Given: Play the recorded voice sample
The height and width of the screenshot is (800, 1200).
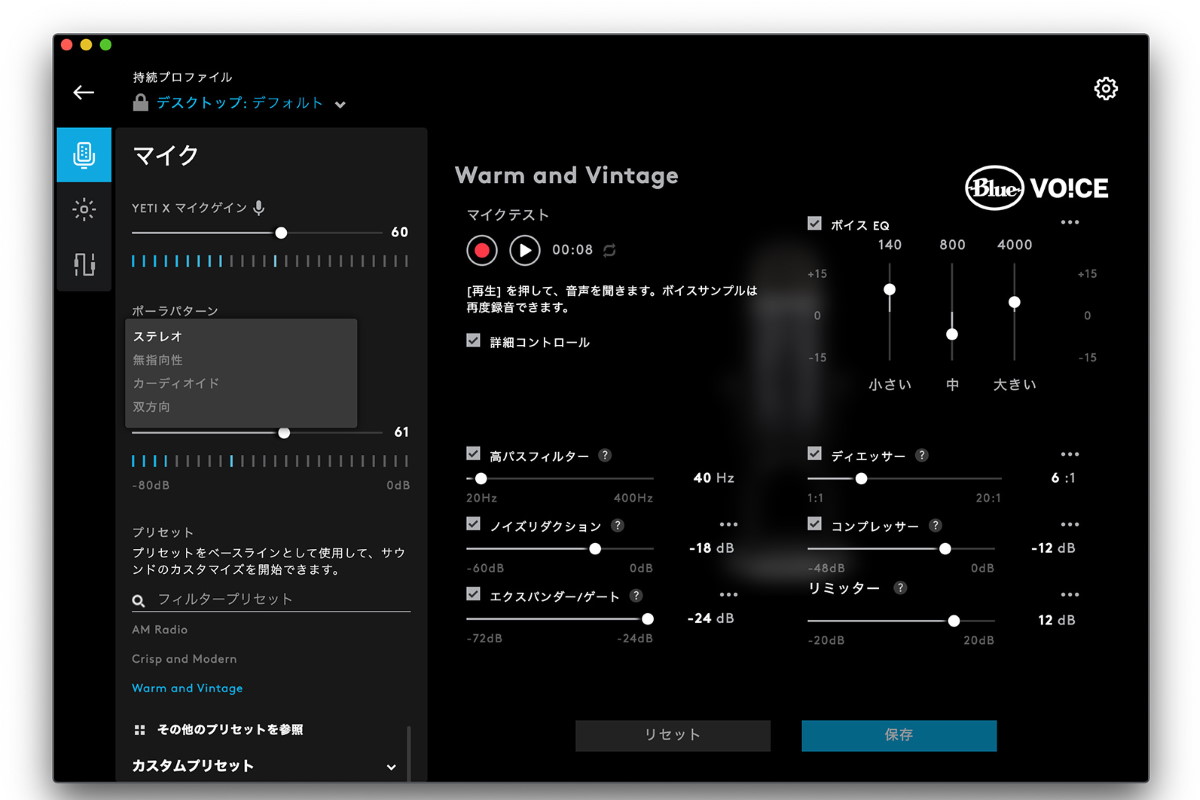Looking at the screenshot, I should click(x=525, y=250).
